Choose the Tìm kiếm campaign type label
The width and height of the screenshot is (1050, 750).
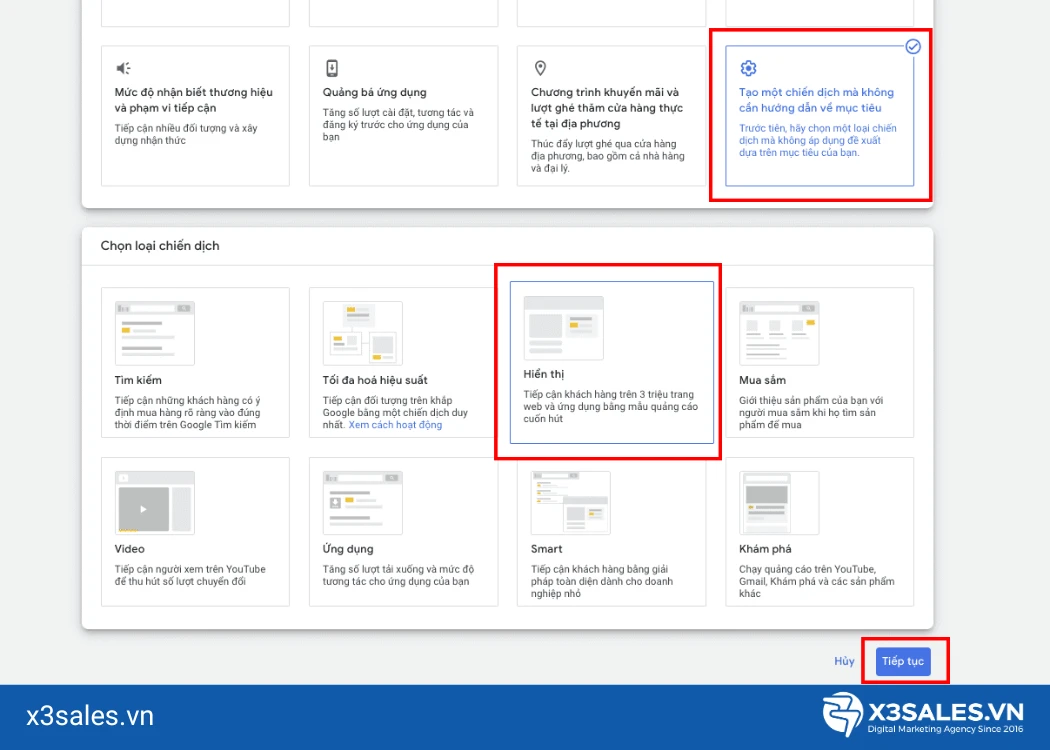pos(138,380)
